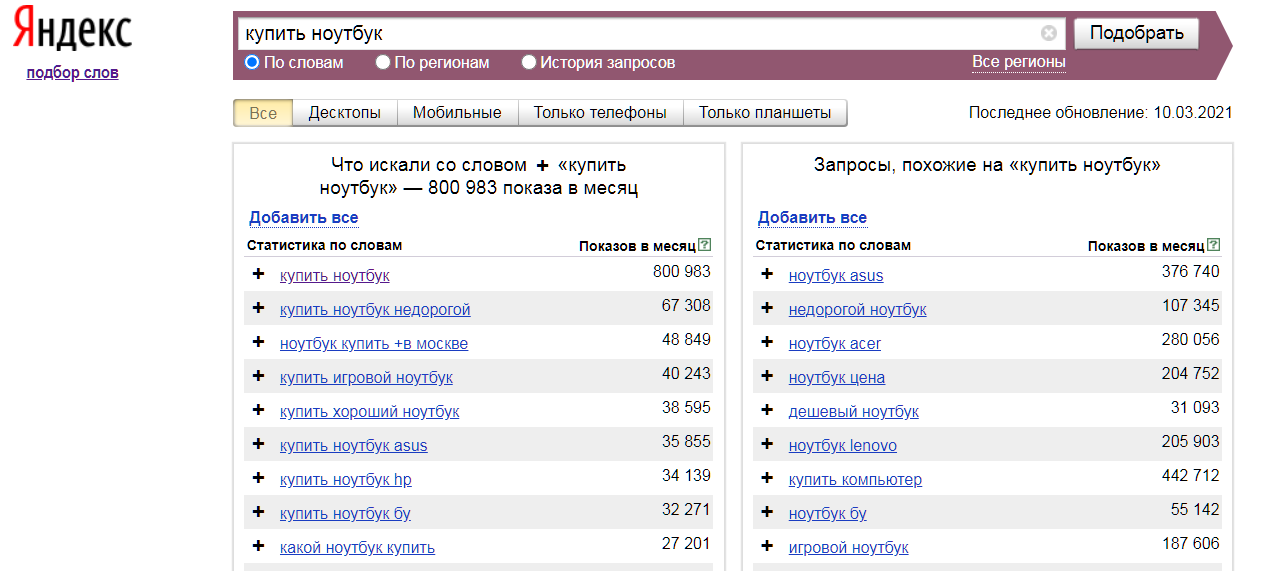1272x571 pixels.
Task: Add 'недорогой ноутбук' plus icon
Action: pyautogui.click(x=767, y=308)
